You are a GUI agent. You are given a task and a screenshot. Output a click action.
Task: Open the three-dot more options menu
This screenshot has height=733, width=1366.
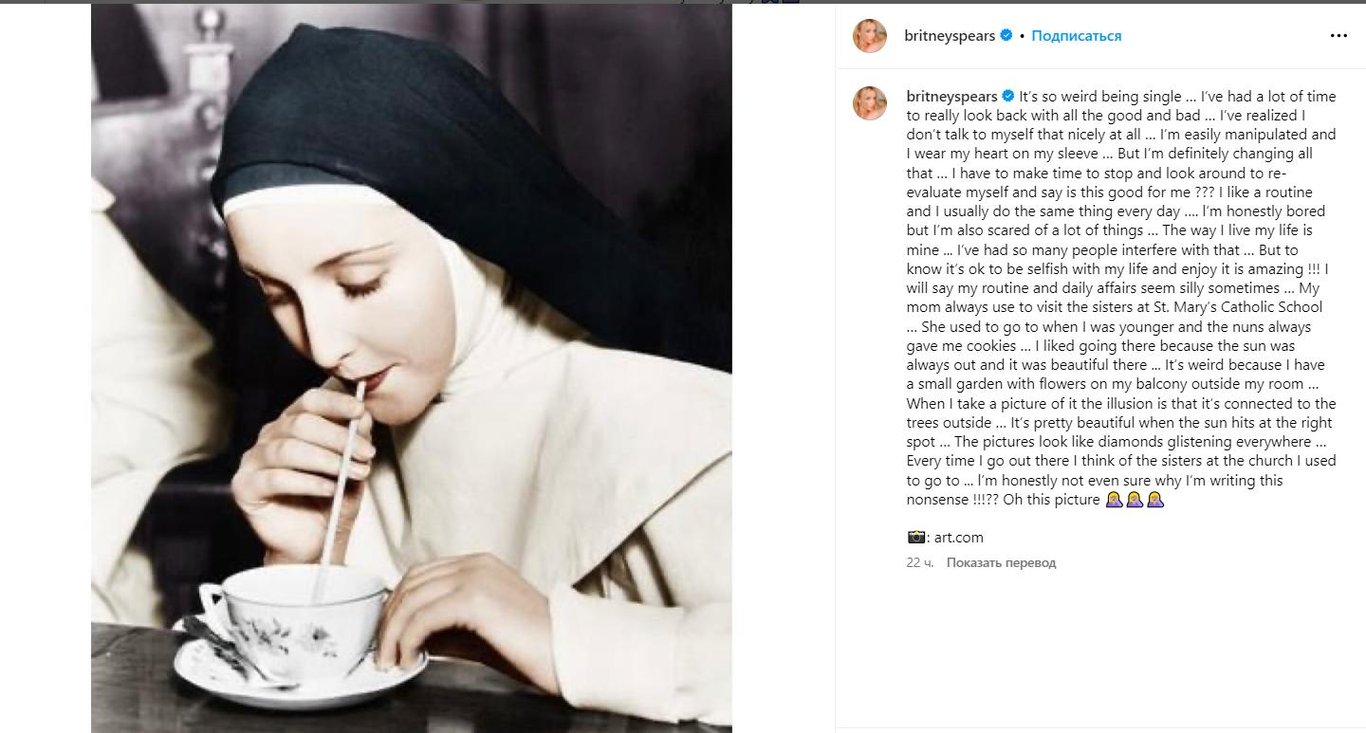[1338, 36]
